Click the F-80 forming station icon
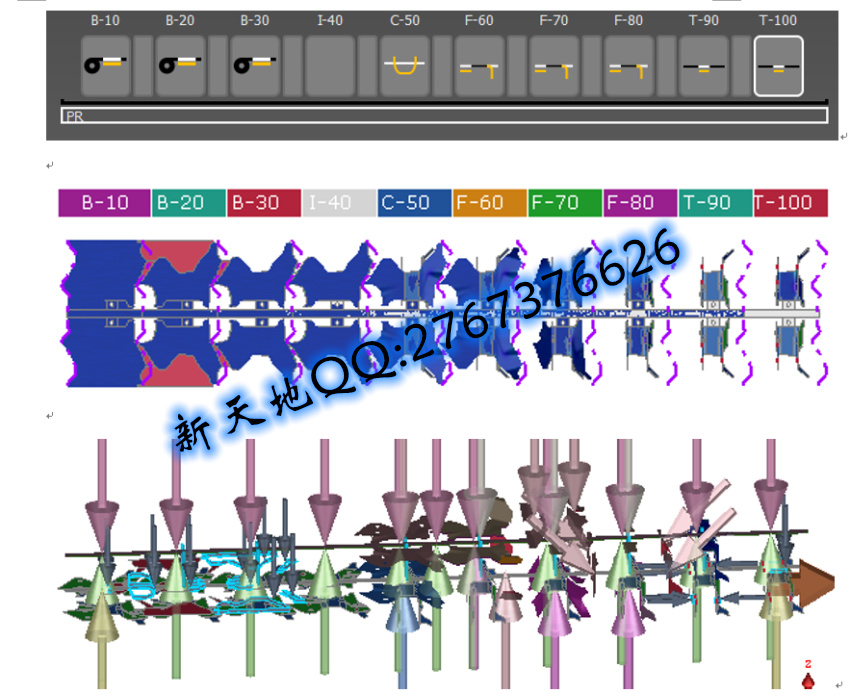Screen dimensions: 850x693 [x=629, y=66]
